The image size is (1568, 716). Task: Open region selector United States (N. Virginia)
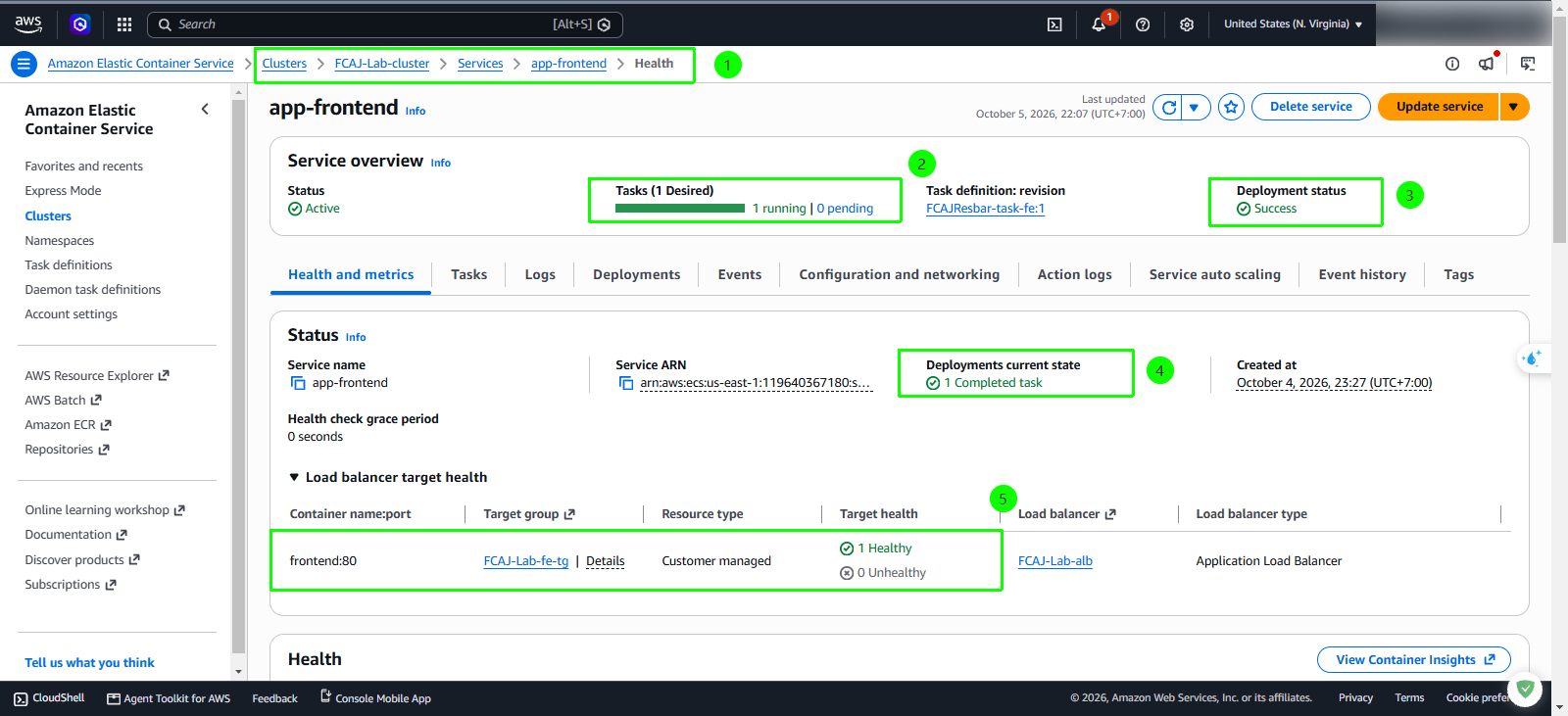[1293, 24]
